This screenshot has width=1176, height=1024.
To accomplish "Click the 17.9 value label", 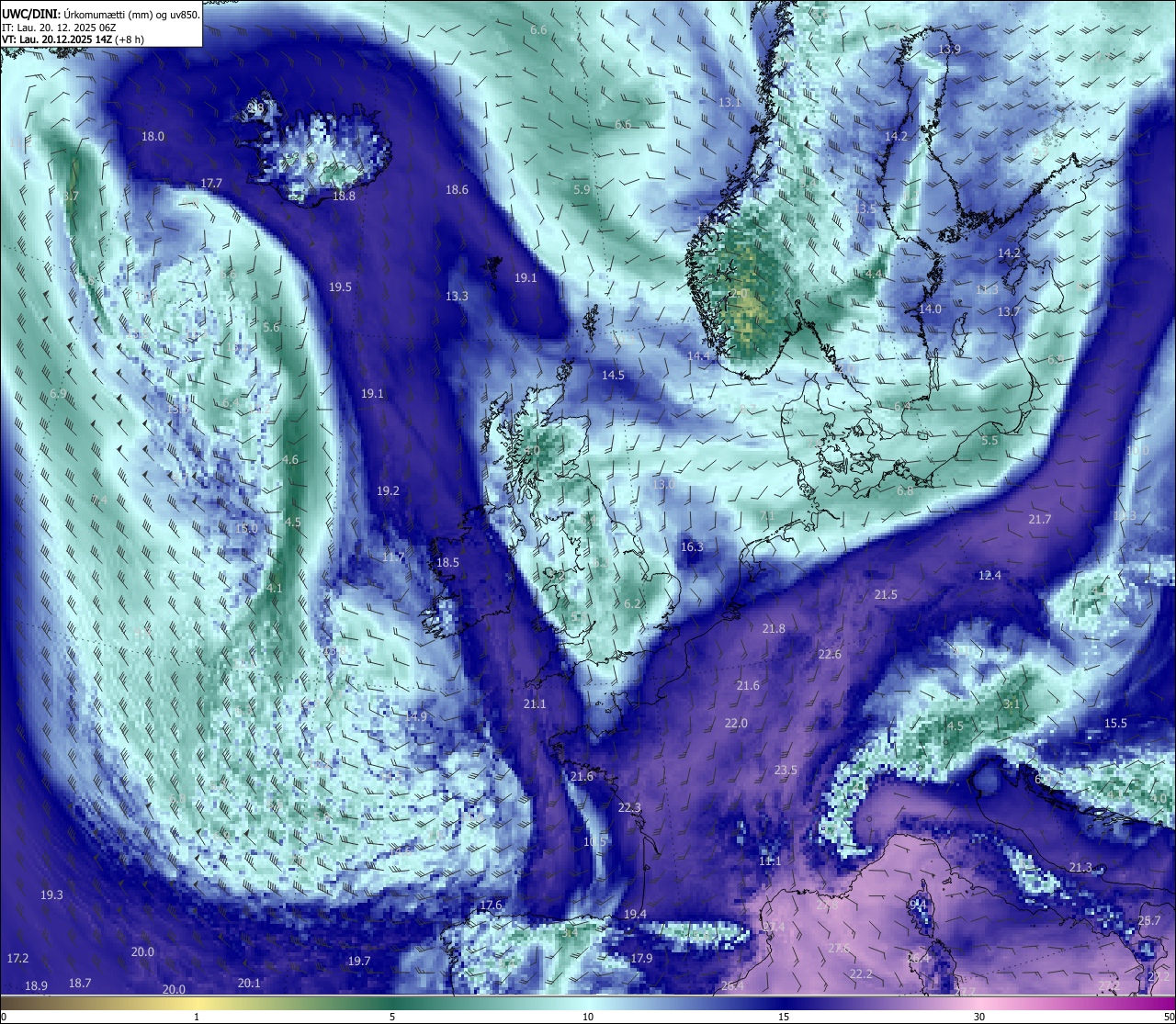I will (641, 959).
